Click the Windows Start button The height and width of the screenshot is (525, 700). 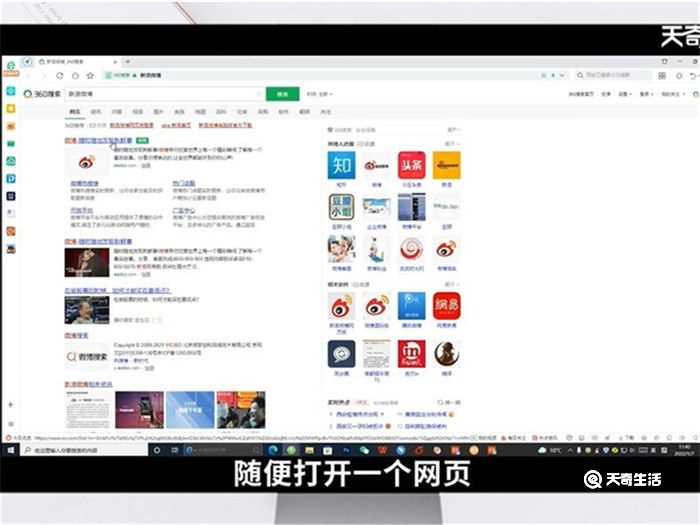11,450
